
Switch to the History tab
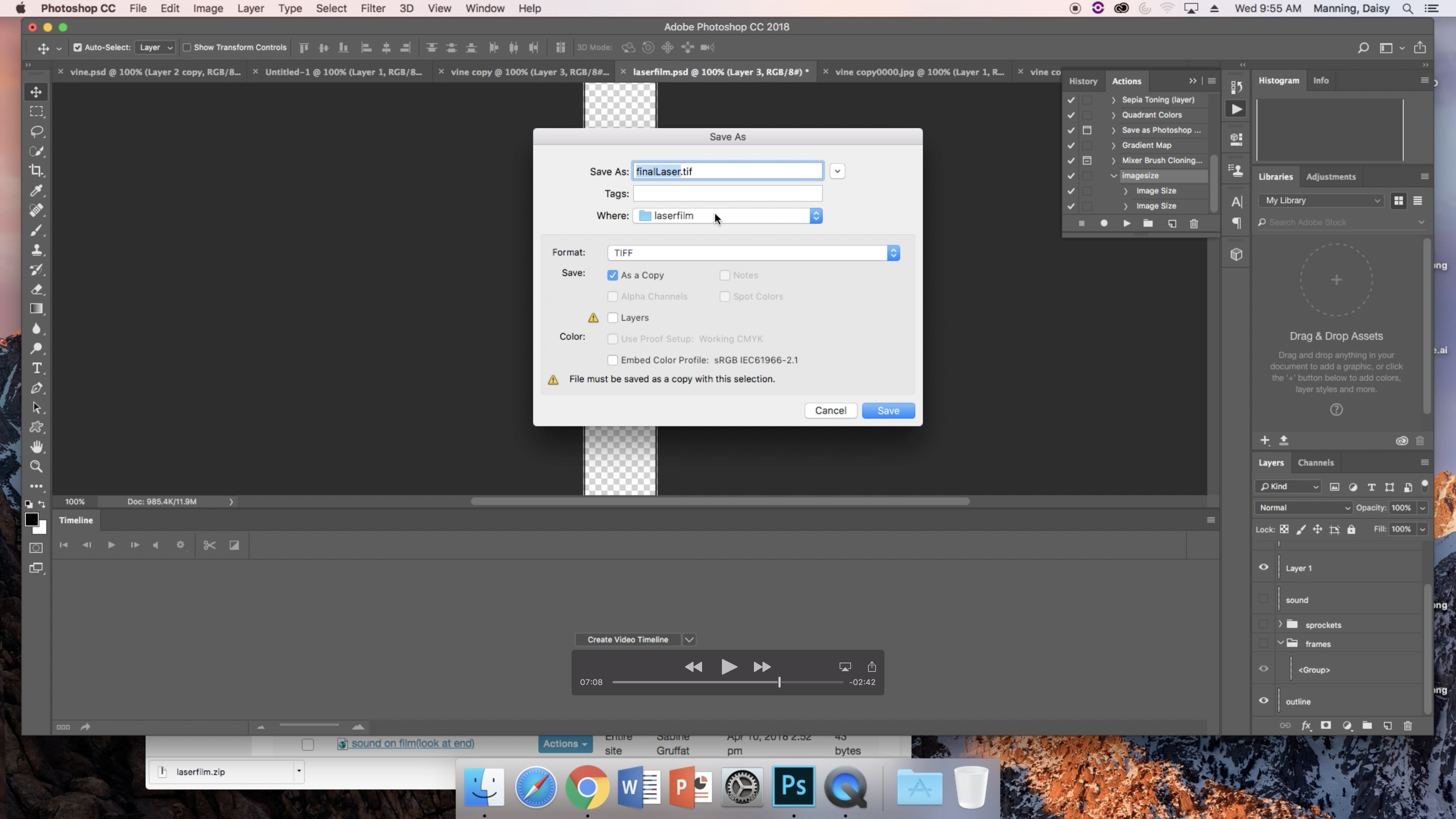tap(1082, 81)
